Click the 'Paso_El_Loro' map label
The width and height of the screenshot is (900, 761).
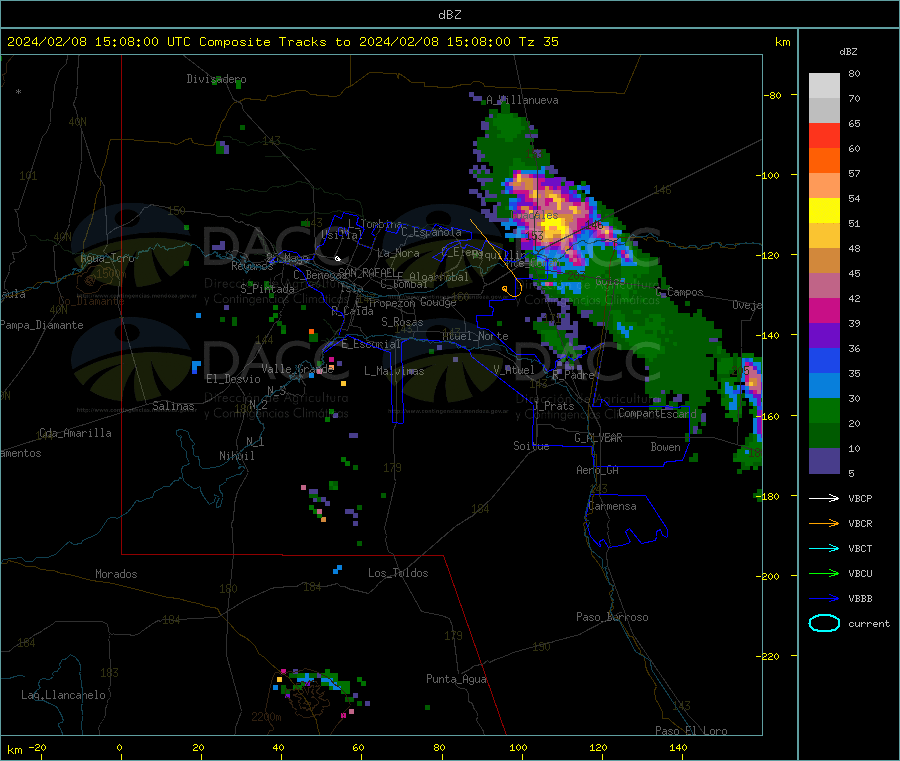pos(691,731)
